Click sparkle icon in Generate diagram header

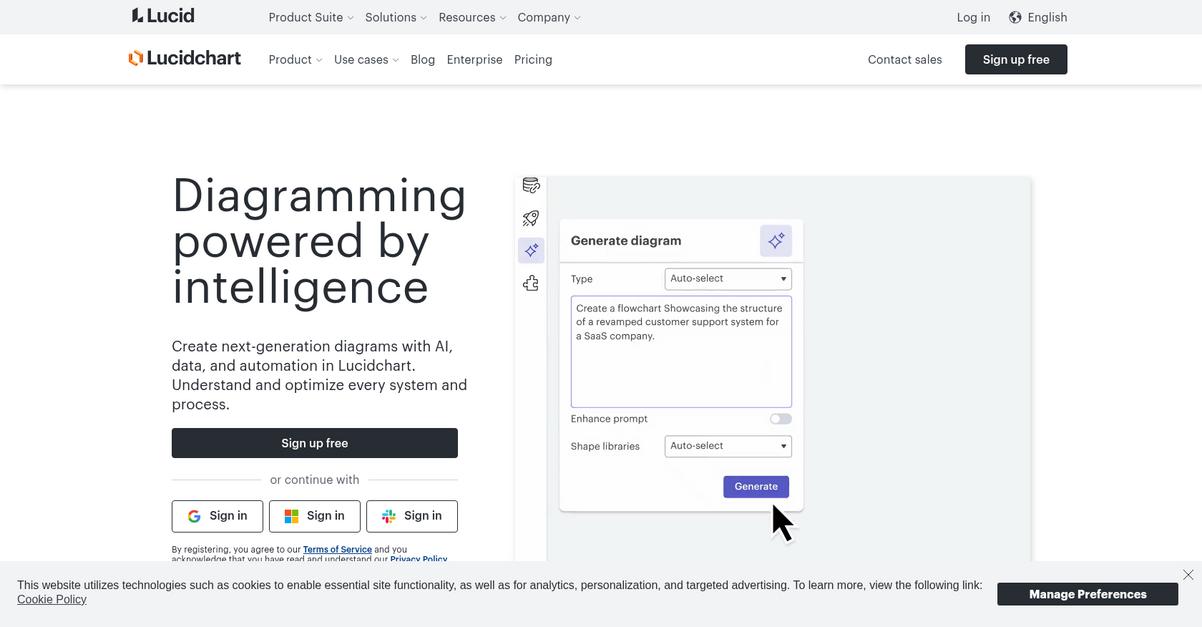tap(776, 241)
